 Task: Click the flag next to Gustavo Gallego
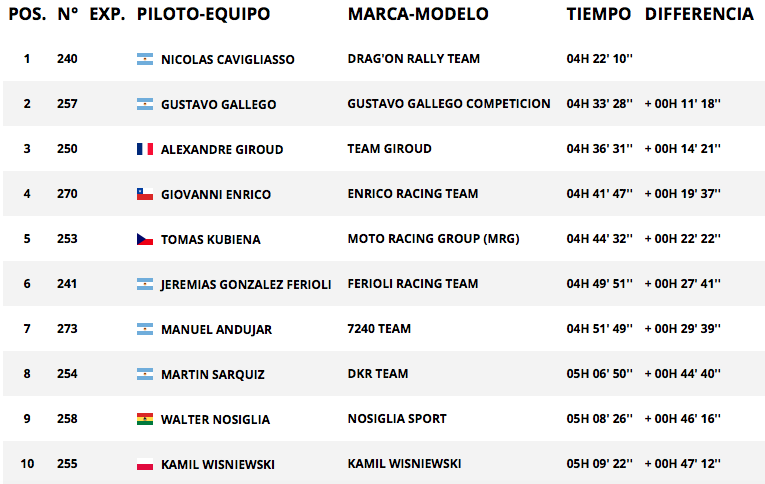click(x=145, y=104)
